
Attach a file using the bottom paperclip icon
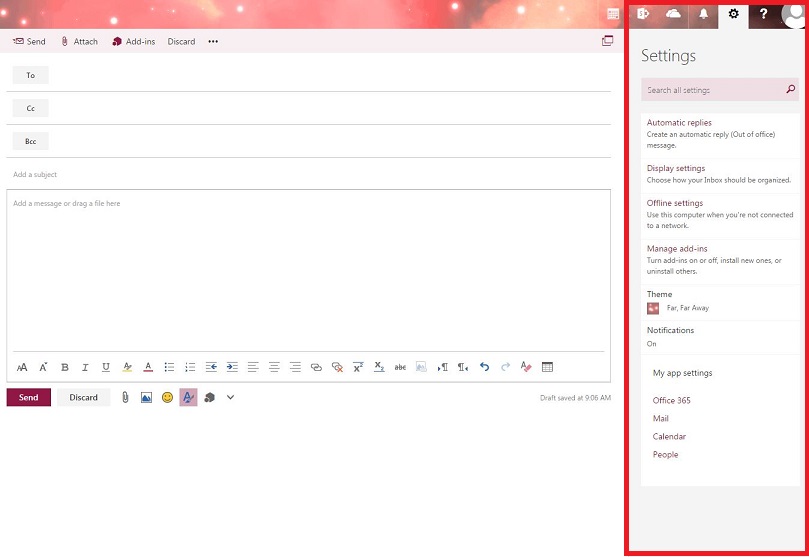[125, 397]
